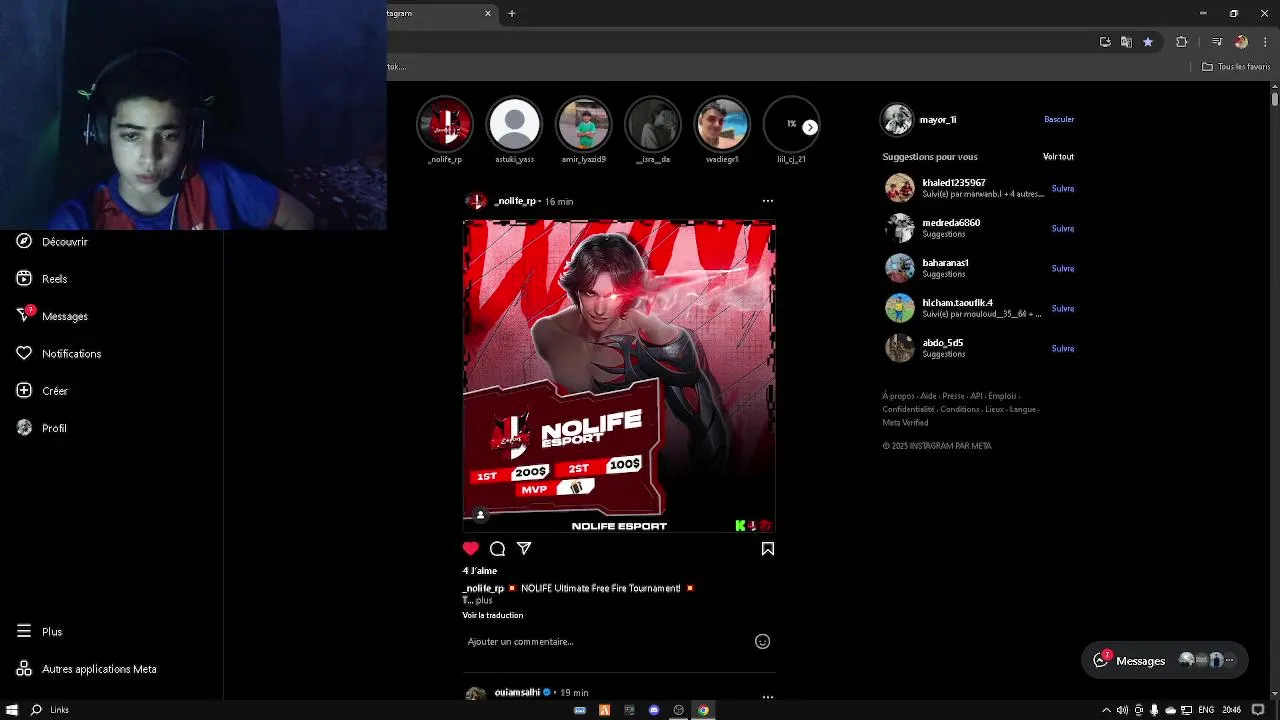Click Confidentialité footer link
1280x720 pixels.
[x=908, y=409]
